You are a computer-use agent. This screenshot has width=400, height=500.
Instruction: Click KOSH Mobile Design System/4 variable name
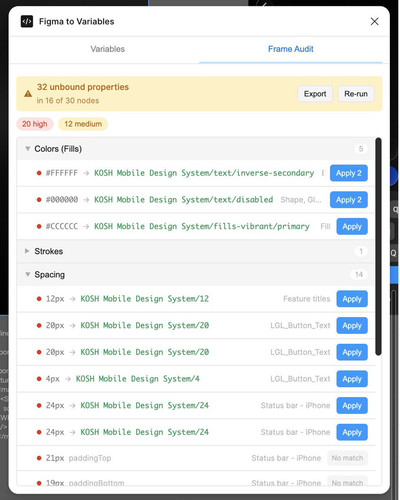pyautogui.click(x=137, y=379)
